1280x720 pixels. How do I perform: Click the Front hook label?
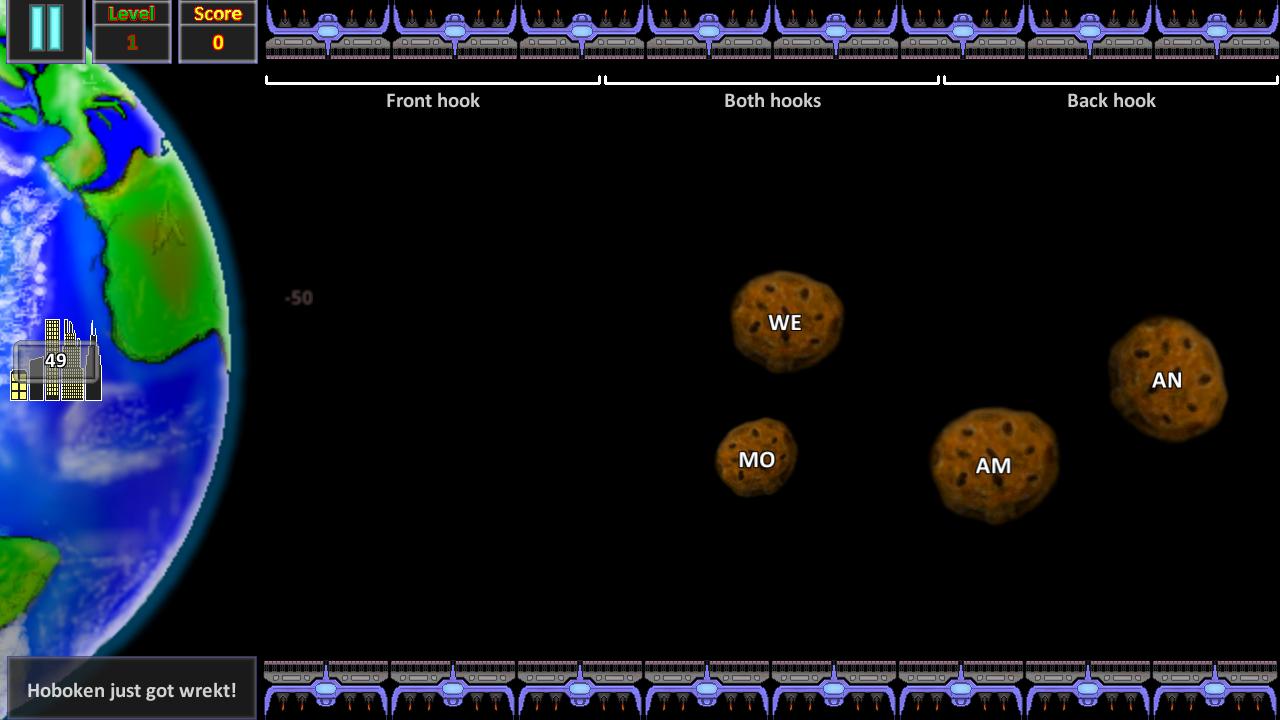pyautogui.click(x=433, y=100)
